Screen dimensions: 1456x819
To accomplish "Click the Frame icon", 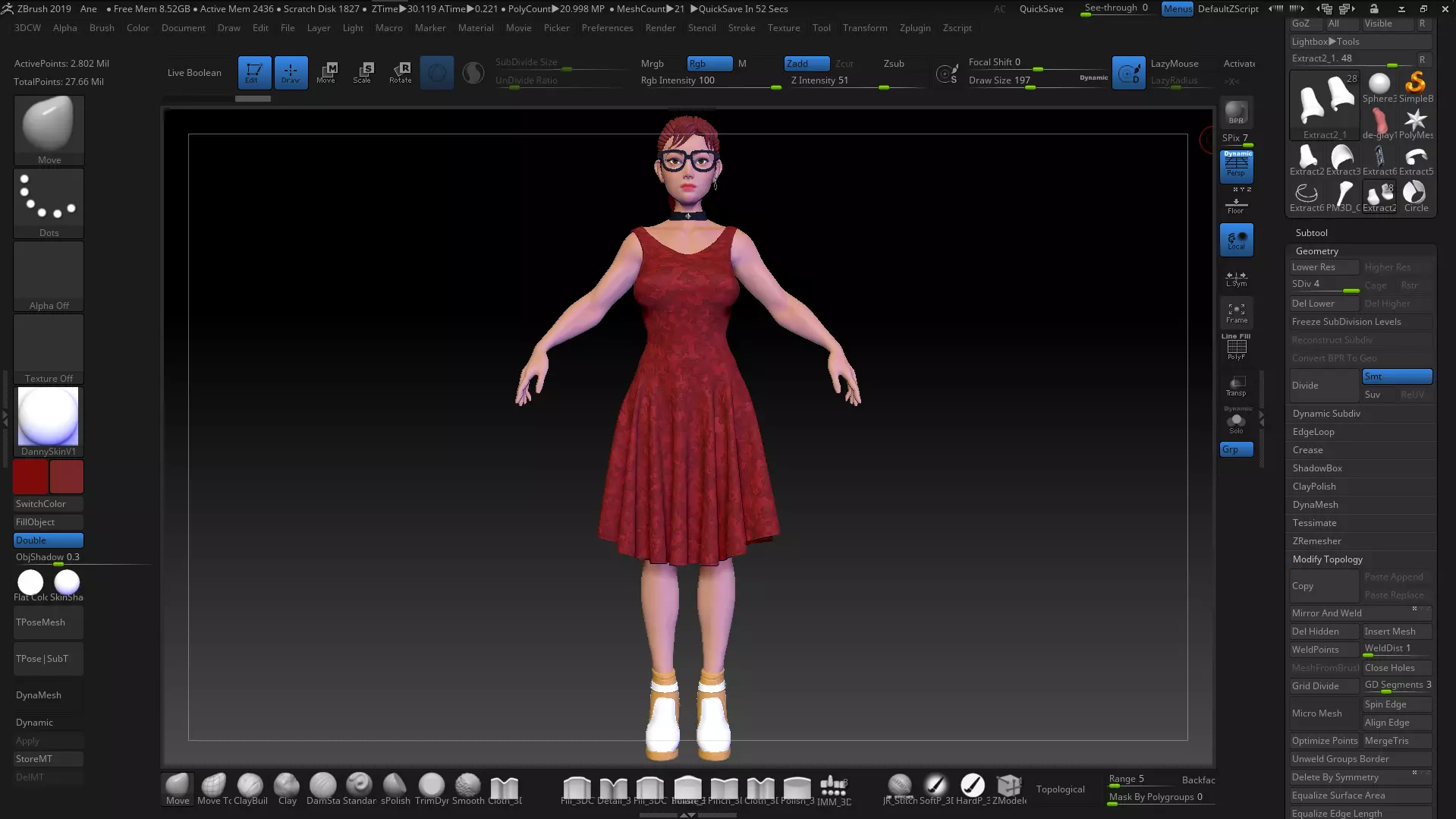I will coord(1236,313).
